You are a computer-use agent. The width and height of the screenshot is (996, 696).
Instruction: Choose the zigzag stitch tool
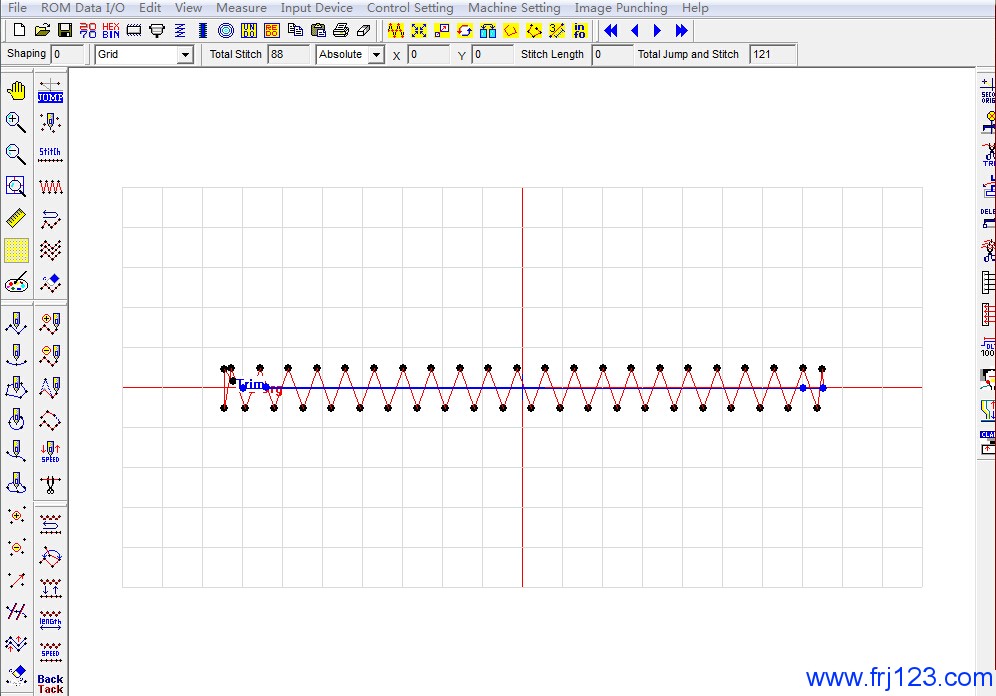[50, 186]
